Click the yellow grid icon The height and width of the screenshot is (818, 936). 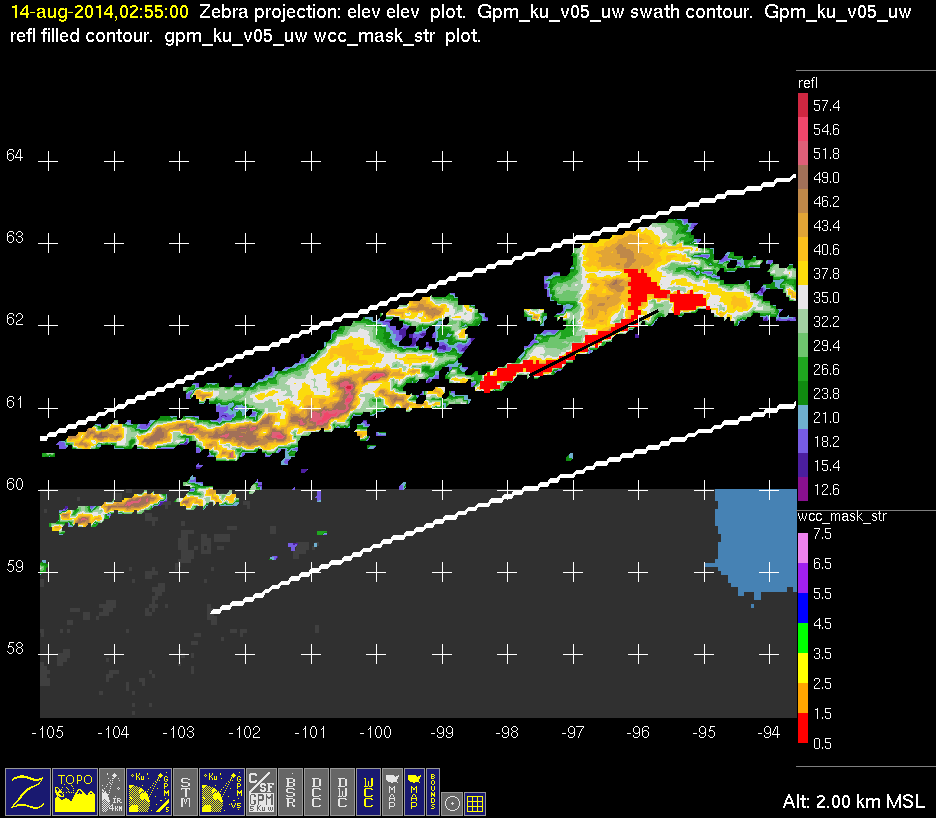475,802
